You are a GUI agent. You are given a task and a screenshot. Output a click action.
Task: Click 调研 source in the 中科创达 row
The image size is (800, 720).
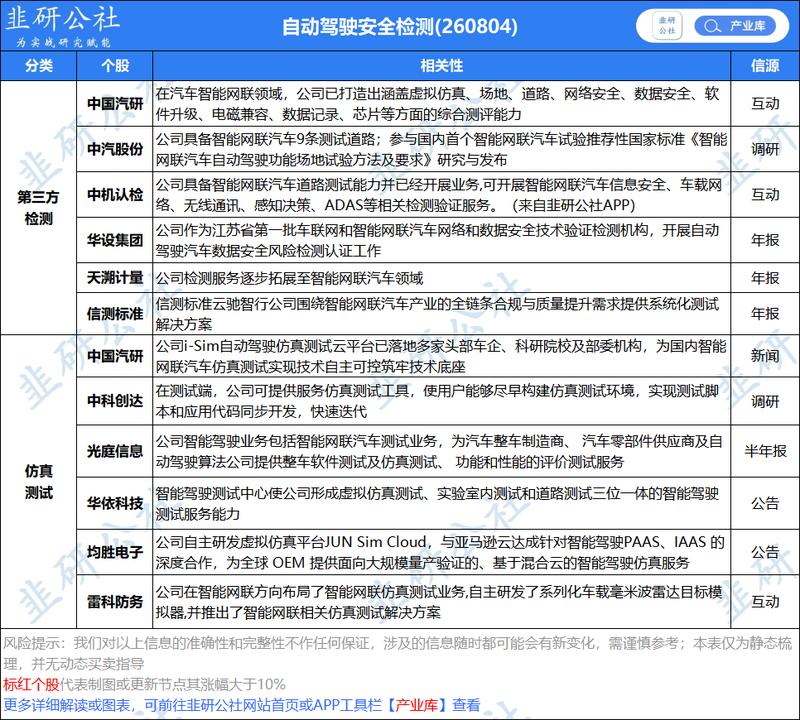click(765, 401)
